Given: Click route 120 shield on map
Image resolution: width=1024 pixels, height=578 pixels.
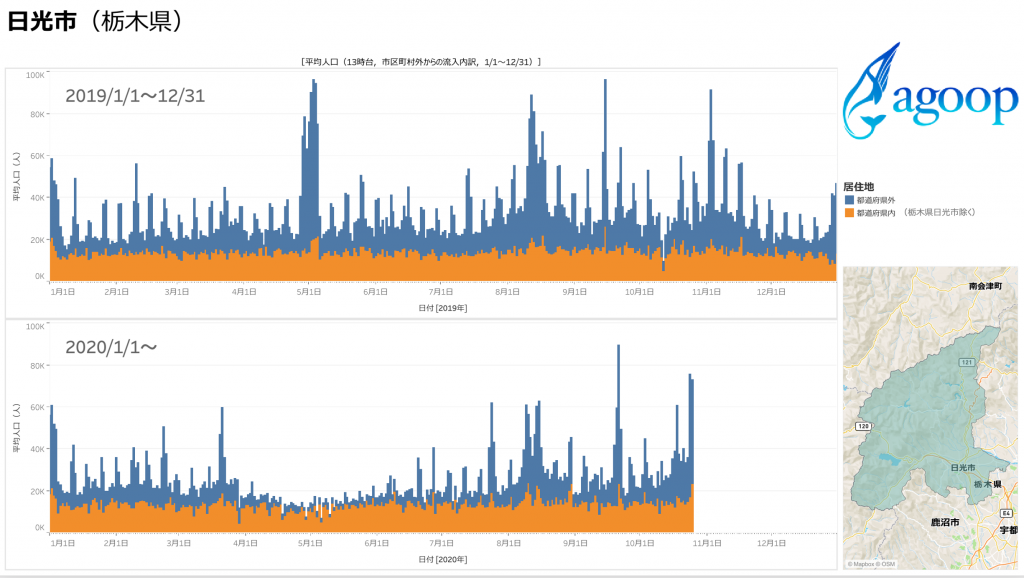Looking at the screenshot, I should [x=862, y=426].
